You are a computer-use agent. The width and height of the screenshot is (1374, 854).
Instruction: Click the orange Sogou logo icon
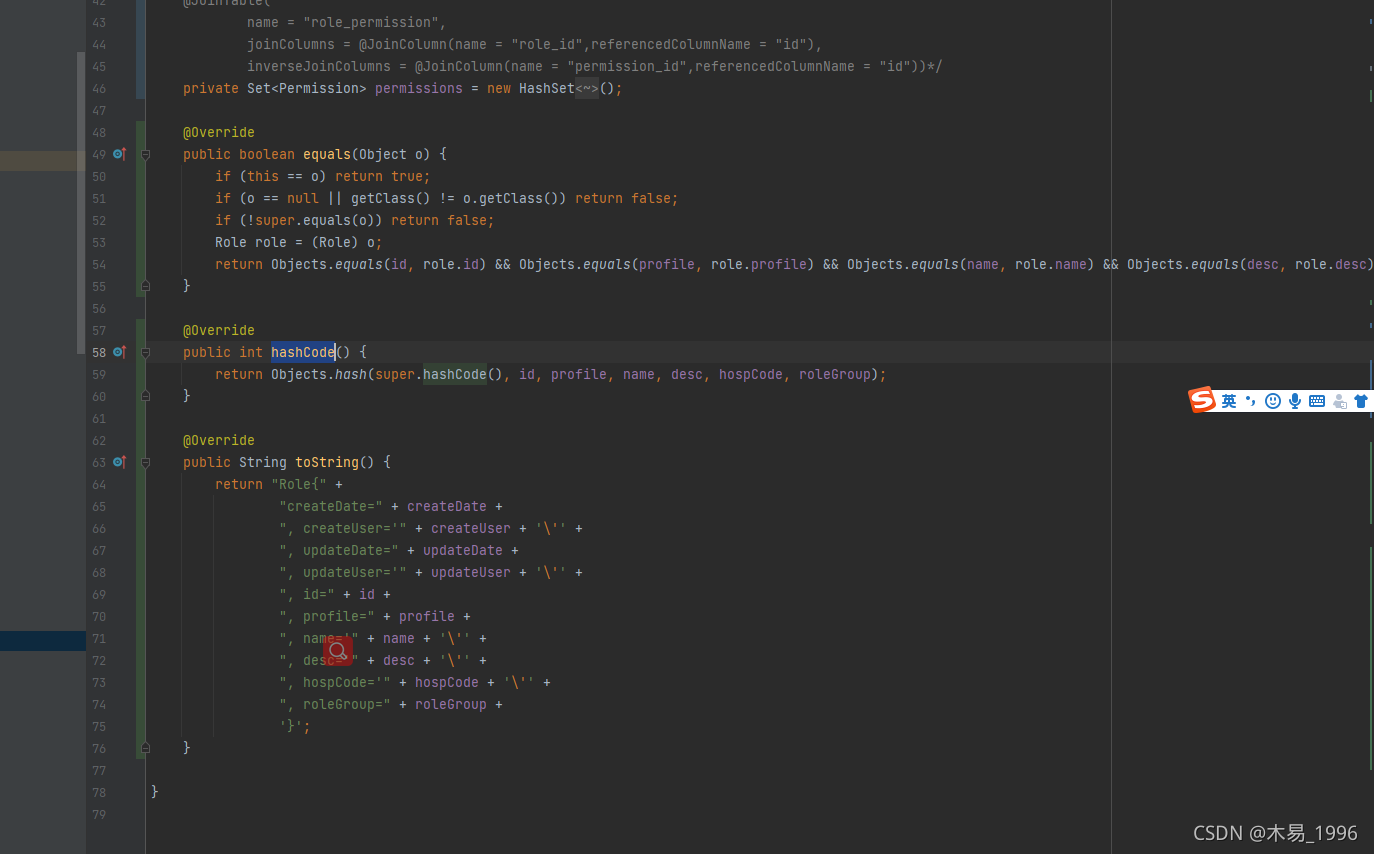[1202, 398]
